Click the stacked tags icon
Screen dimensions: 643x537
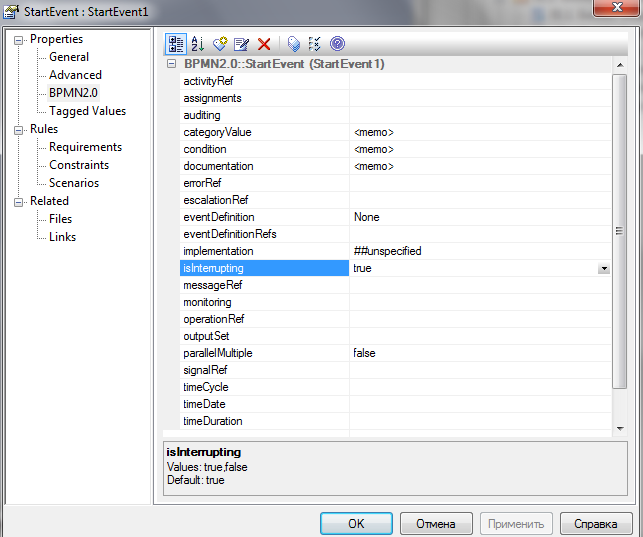pos(294,44)
